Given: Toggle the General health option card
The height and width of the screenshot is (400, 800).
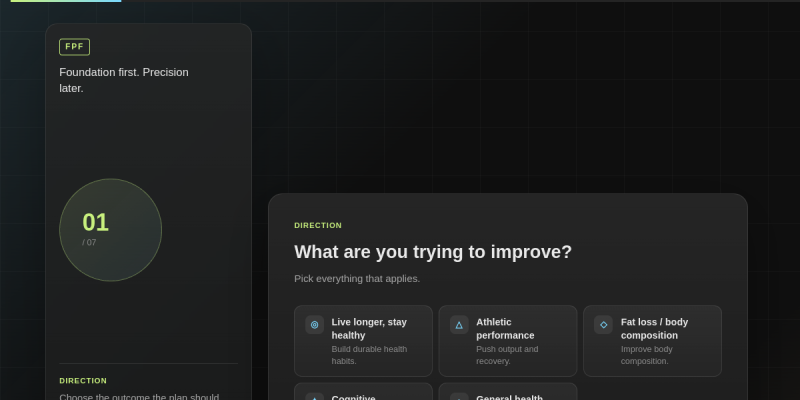Looking at the screenshot, I should (x=508, y=392).
